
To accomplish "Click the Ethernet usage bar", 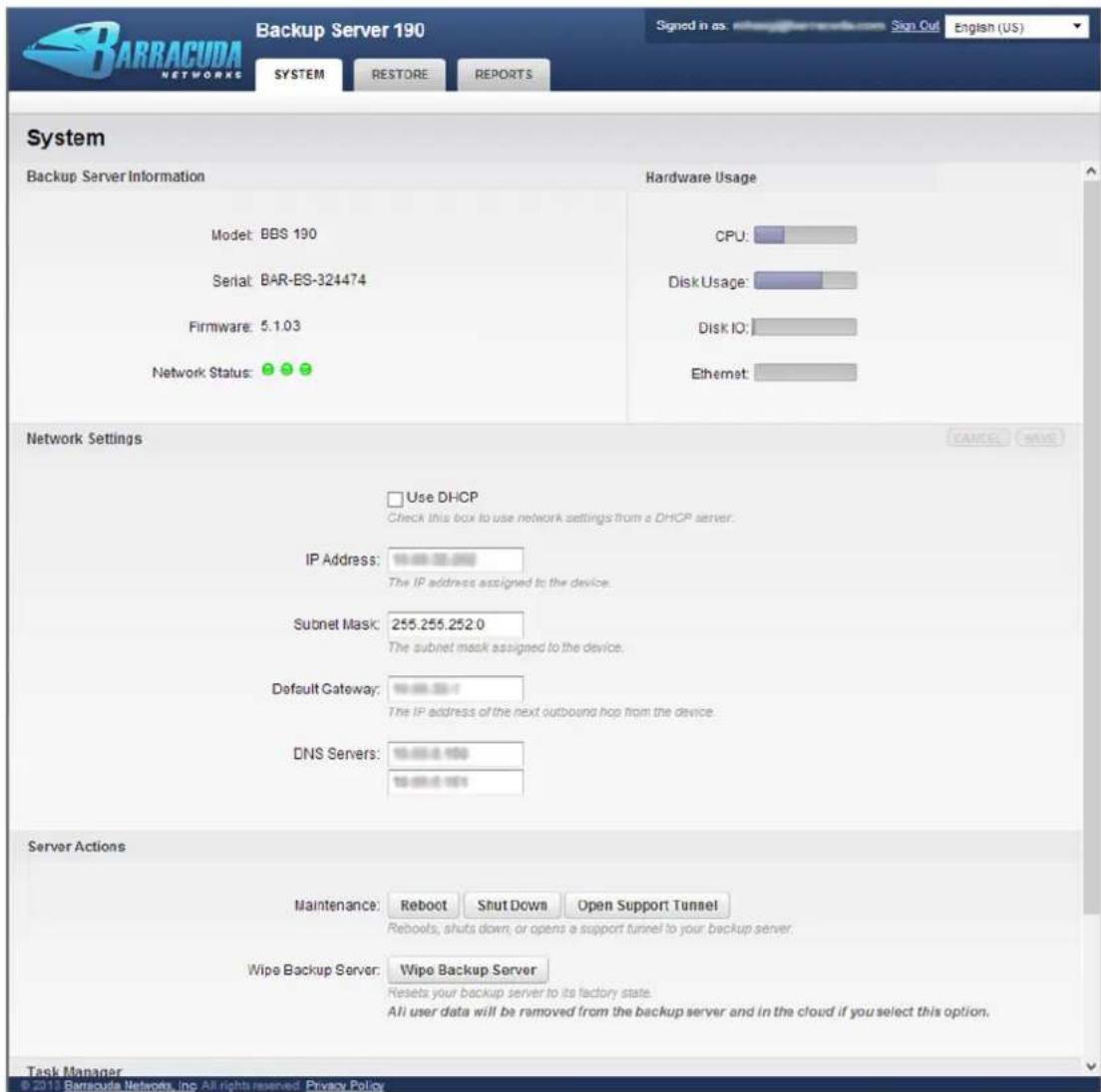I will [x=806, y=372].
